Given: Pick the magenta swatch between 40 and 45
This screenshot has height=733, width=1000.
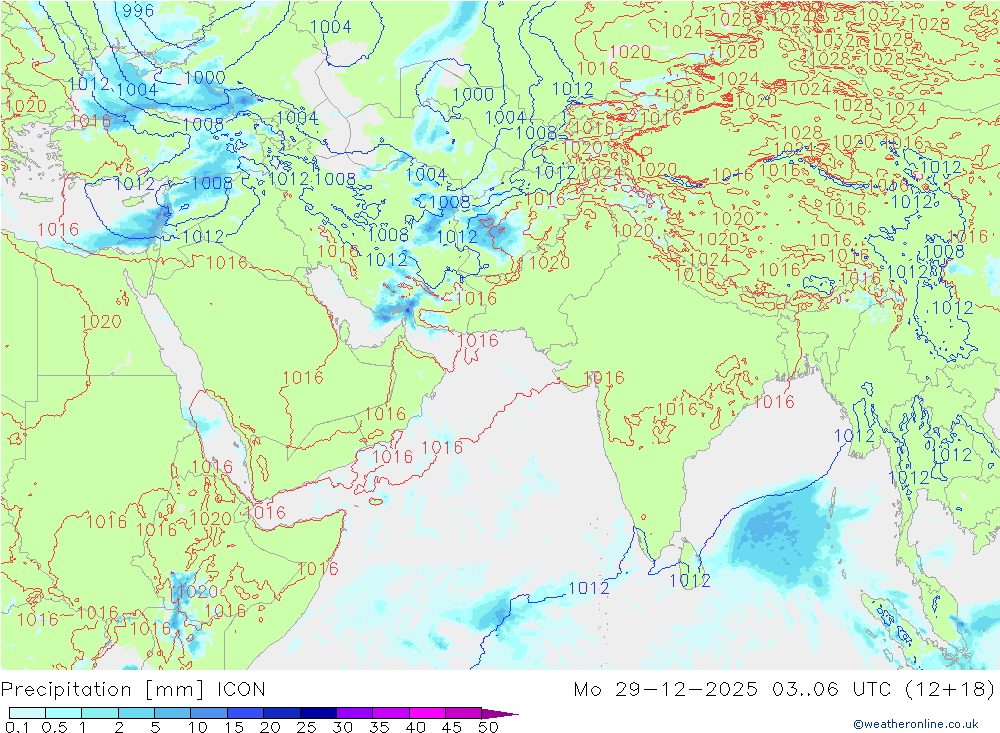Looking at the screenshot, I should tap(427, 713).
